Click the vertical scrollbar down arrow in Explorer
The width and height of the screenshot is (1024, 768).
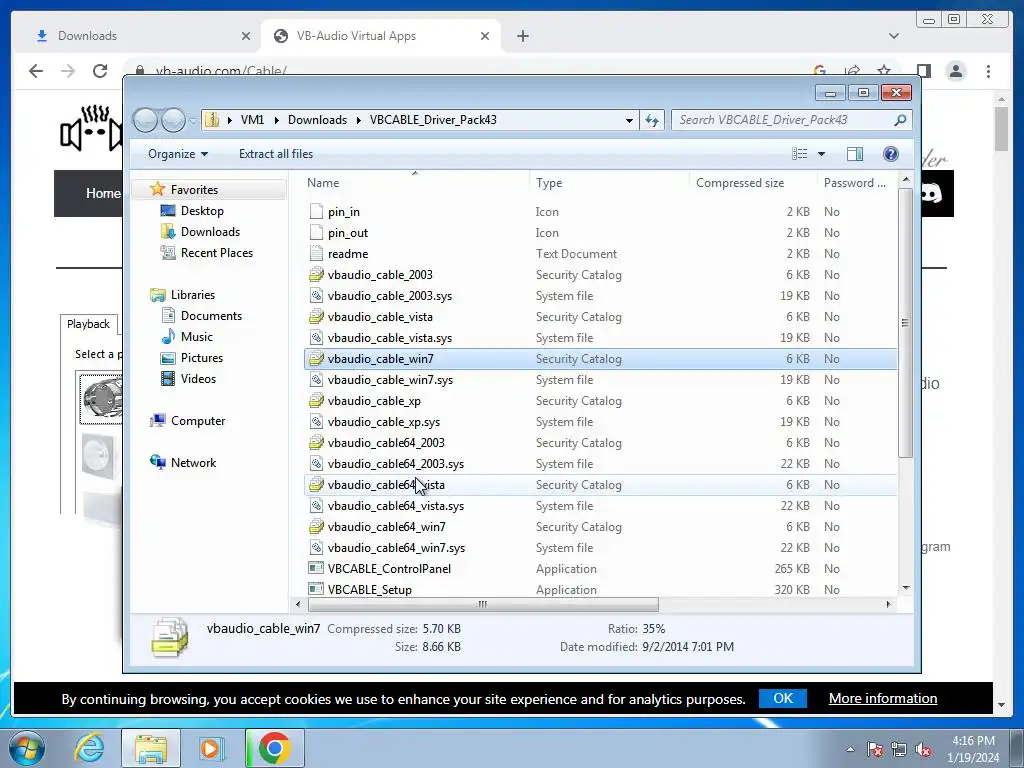906,588
